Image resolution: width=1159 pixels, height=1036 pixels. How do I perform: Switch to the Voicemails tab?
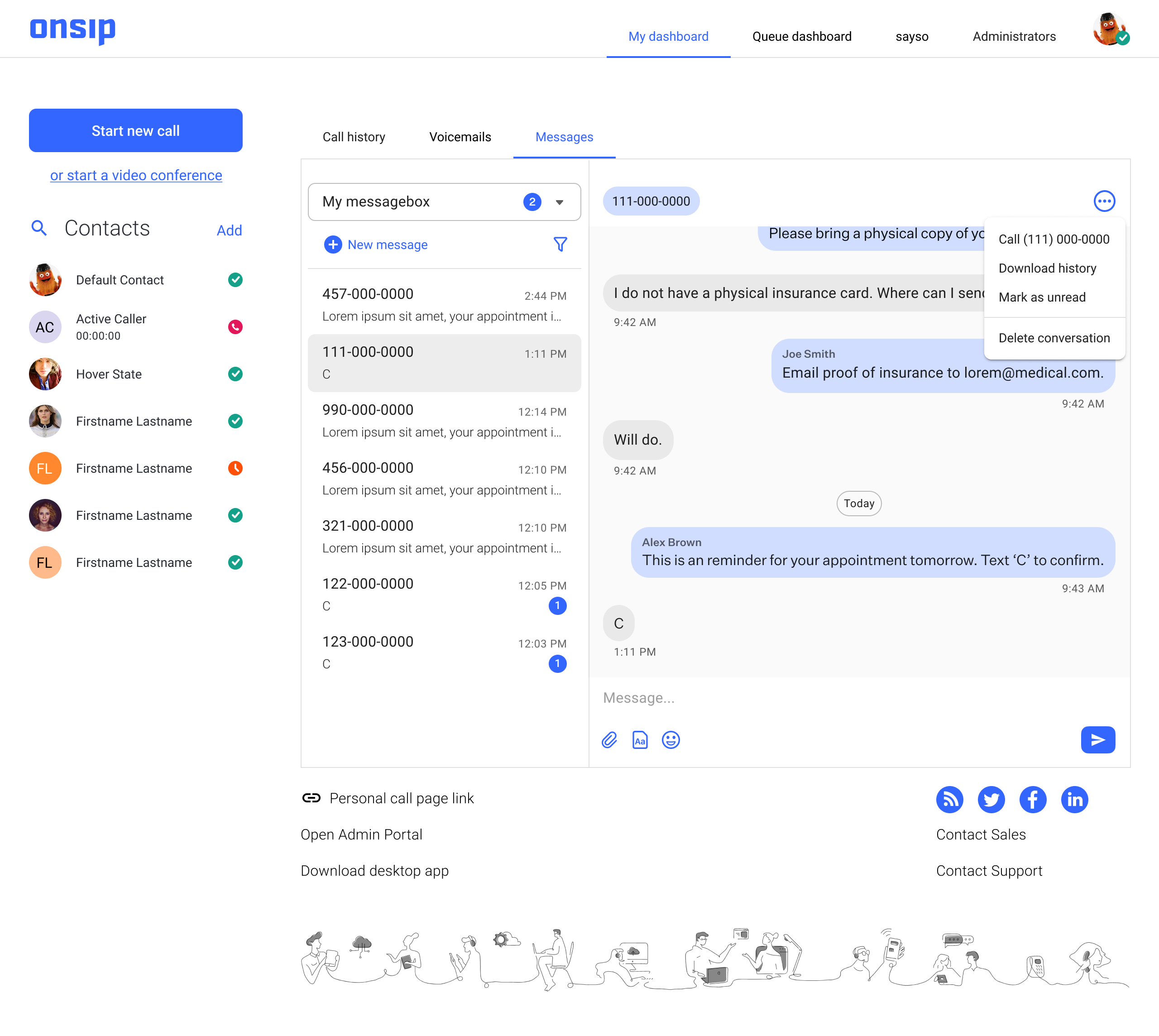click(x=460, y=137)
